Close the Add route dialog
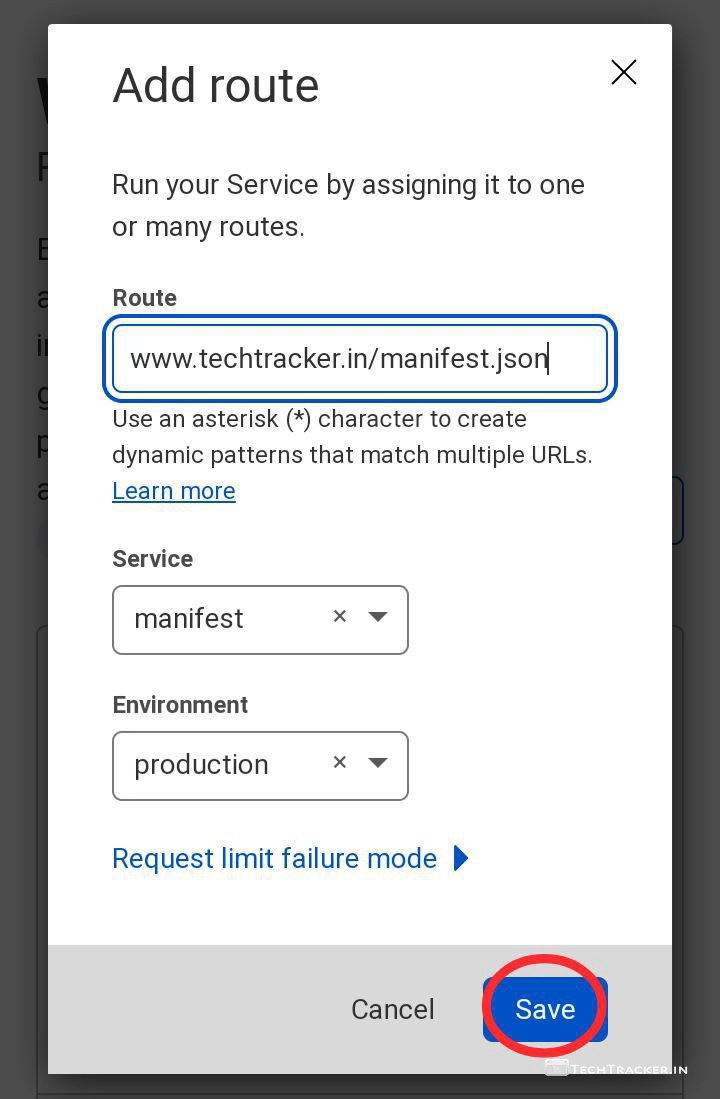720x1099 pixels. tap(623, 72)
